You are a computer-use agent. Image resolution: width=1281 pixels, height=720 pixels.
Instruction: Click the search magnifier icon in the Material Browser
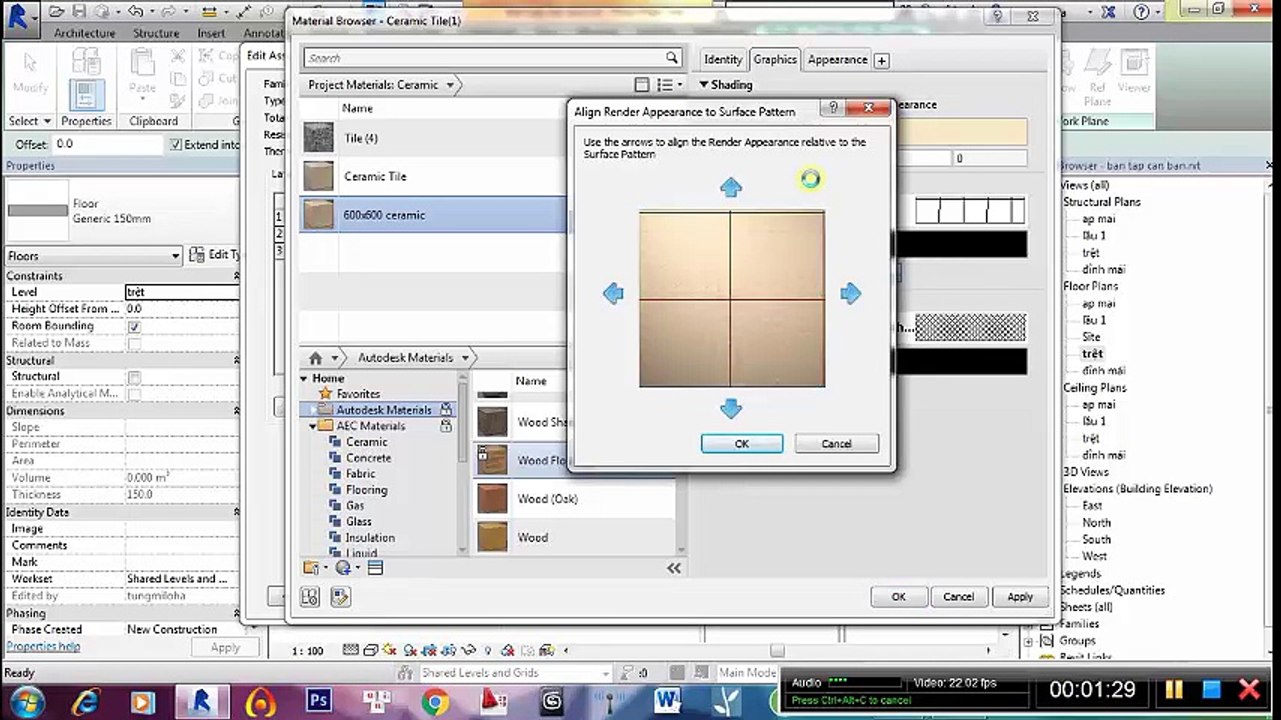(672, 58)
